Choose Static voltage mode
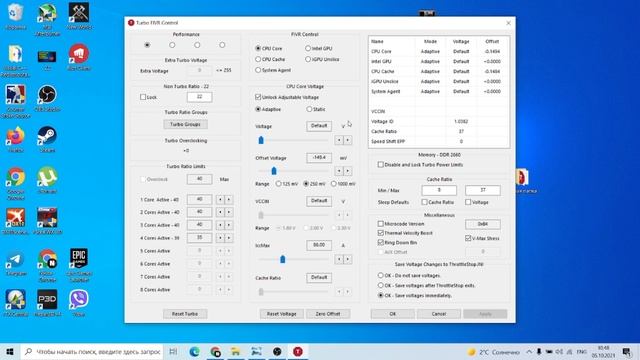The image size is (640, 360). click(x=309, y=109)
